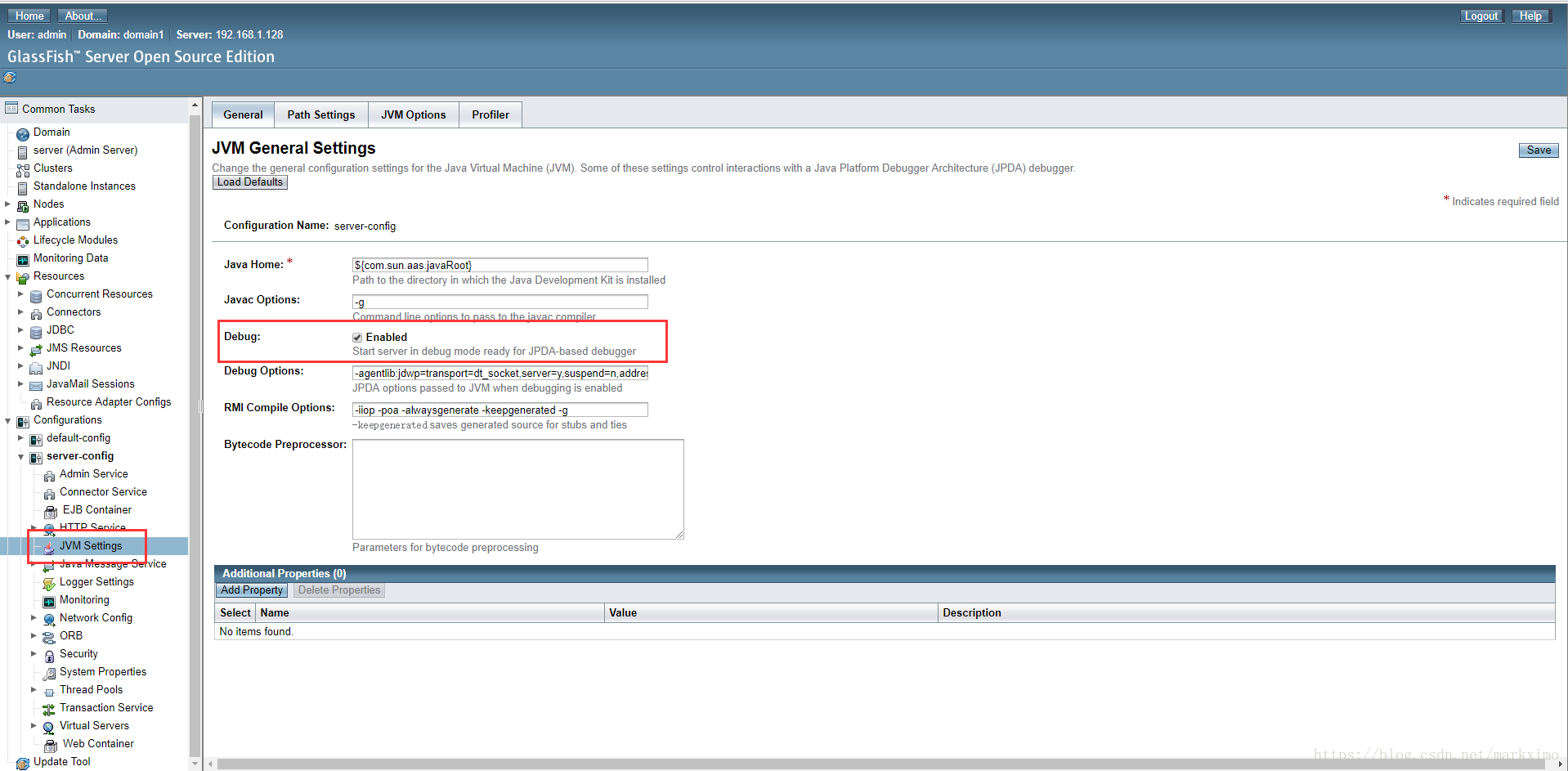Open the About... menu button

[83, 16]
